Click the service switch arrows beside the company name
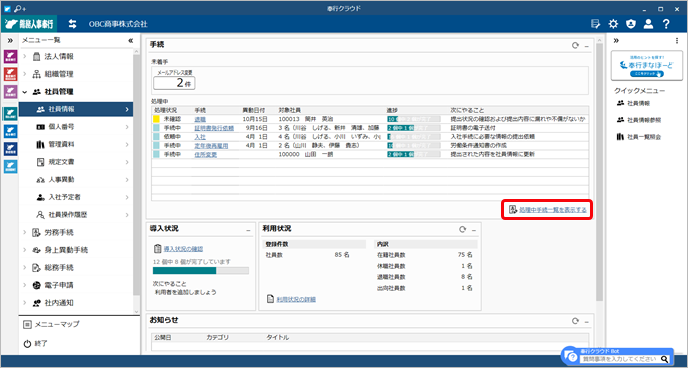Viewport: 688px width, 368px height. click(x=72, y=24)
